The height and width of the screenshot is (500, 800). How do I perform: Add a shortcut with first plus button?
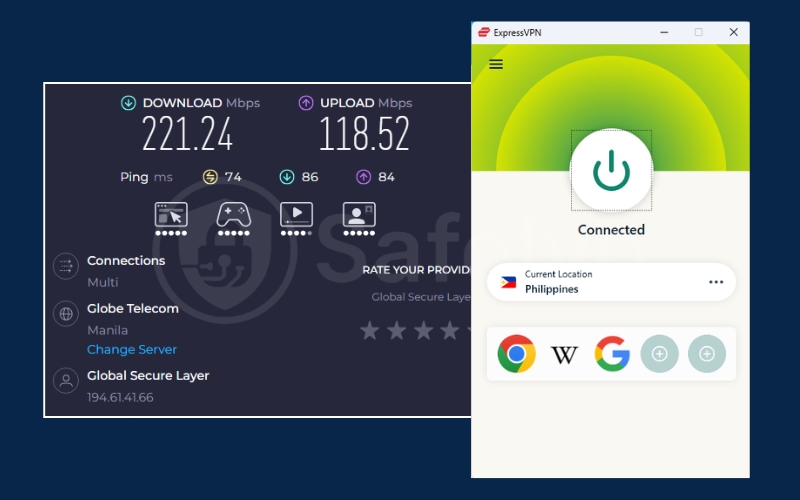[x=659, y=354]
